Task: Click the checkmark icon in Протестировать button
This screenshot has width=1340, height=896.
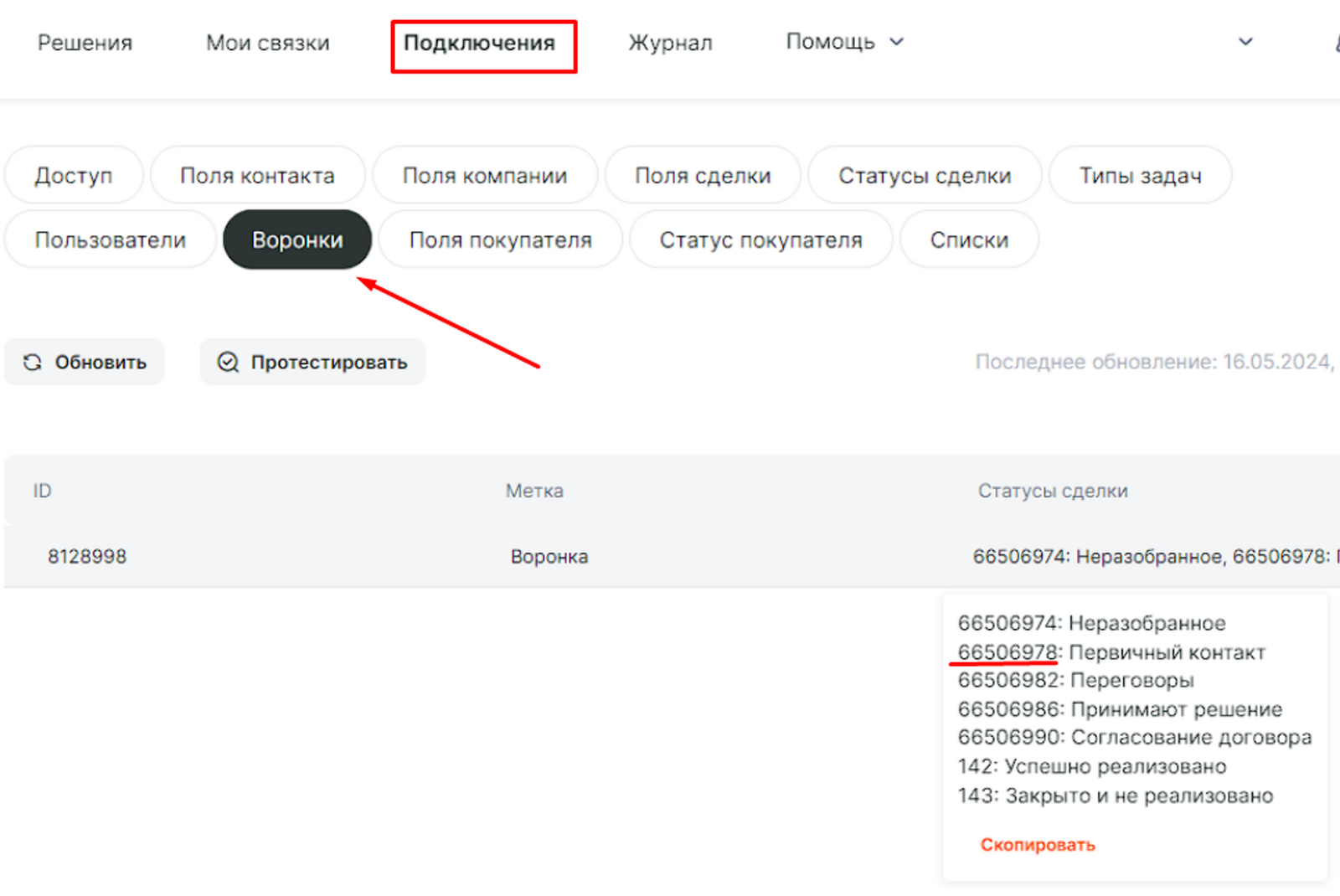Action: pos(228,362)
